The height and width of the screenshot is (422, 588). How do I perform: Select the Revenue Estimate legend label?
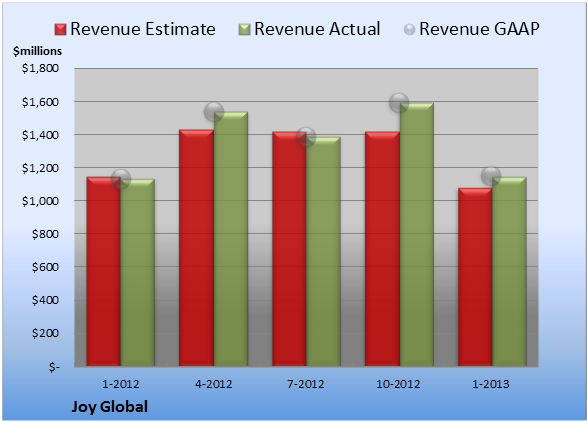[143, 29]
